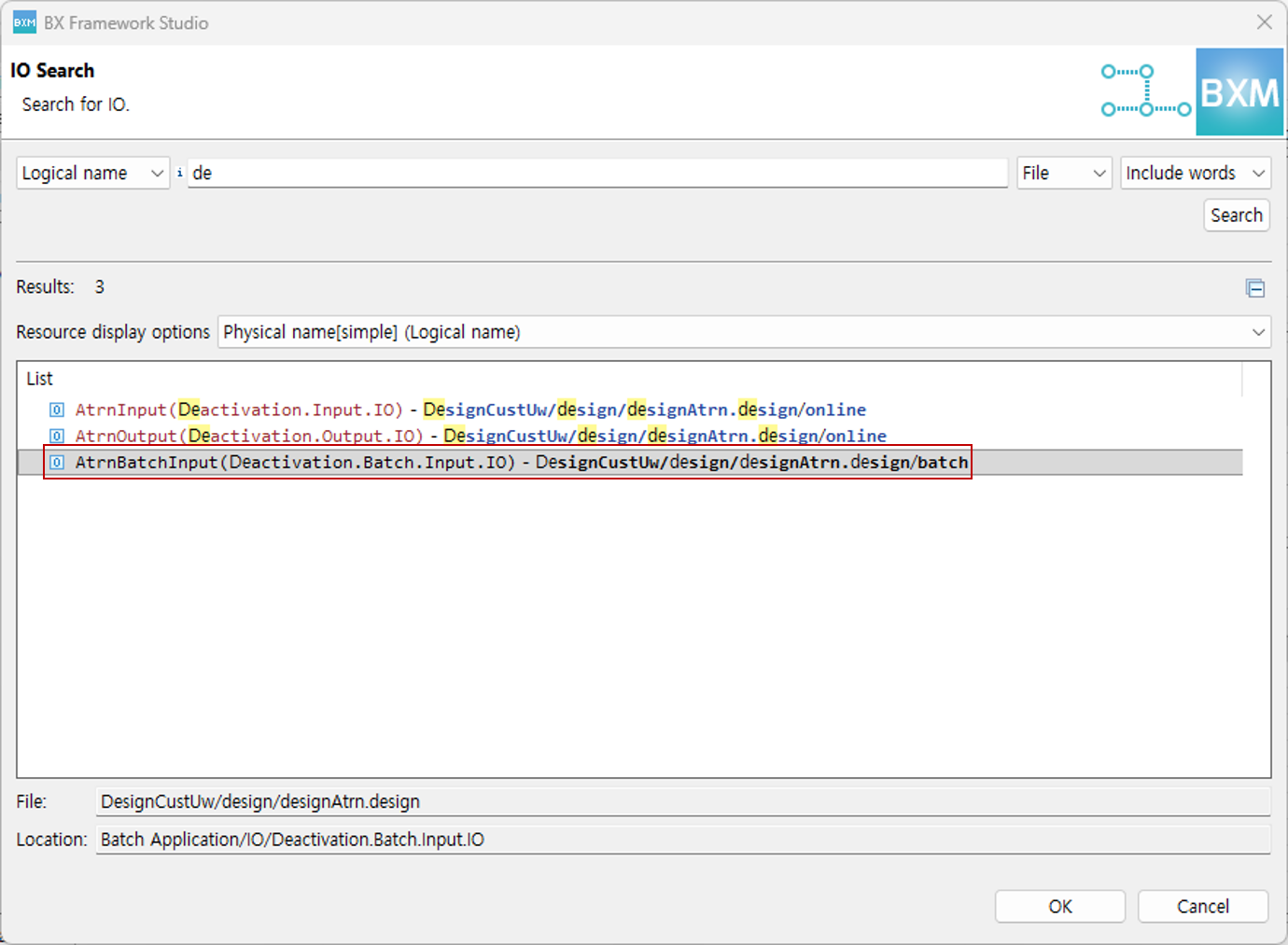Viewport: 1288px width, 945px height.
Task: Expand the Include words match dropdown
Action: point(1195,174)
